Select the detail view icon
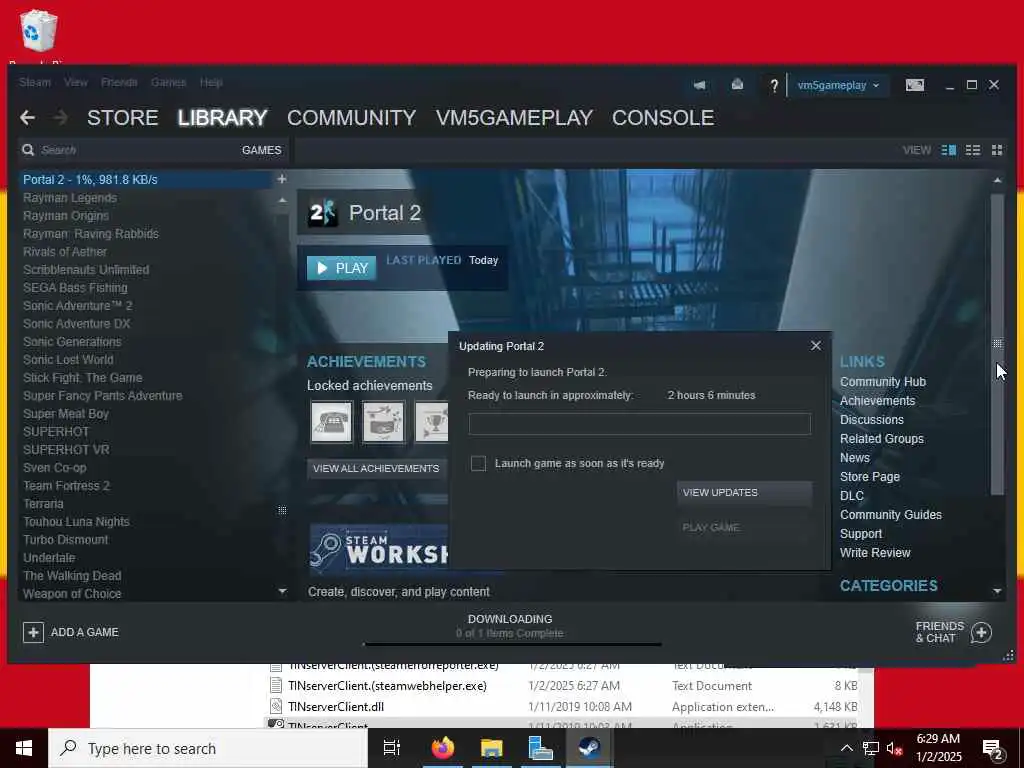This screenshot has height=768, width=1024. [949, 150]
